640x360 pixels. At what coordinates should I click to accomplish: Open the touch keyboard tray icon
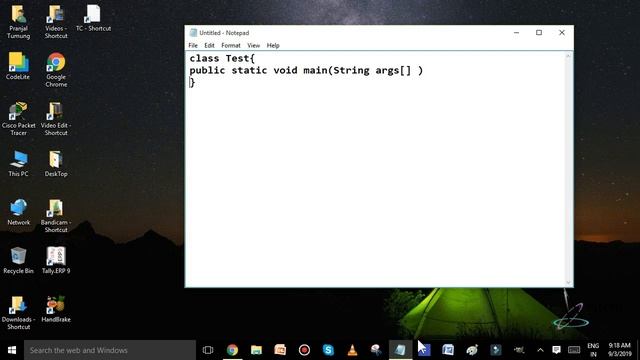click(x=574, y=350)
